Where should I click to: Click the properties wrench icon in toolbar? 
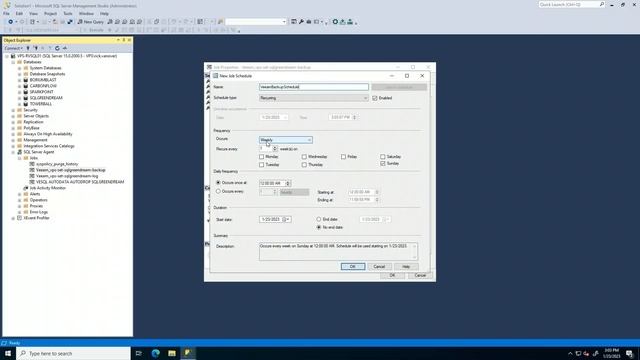(301, 22)
